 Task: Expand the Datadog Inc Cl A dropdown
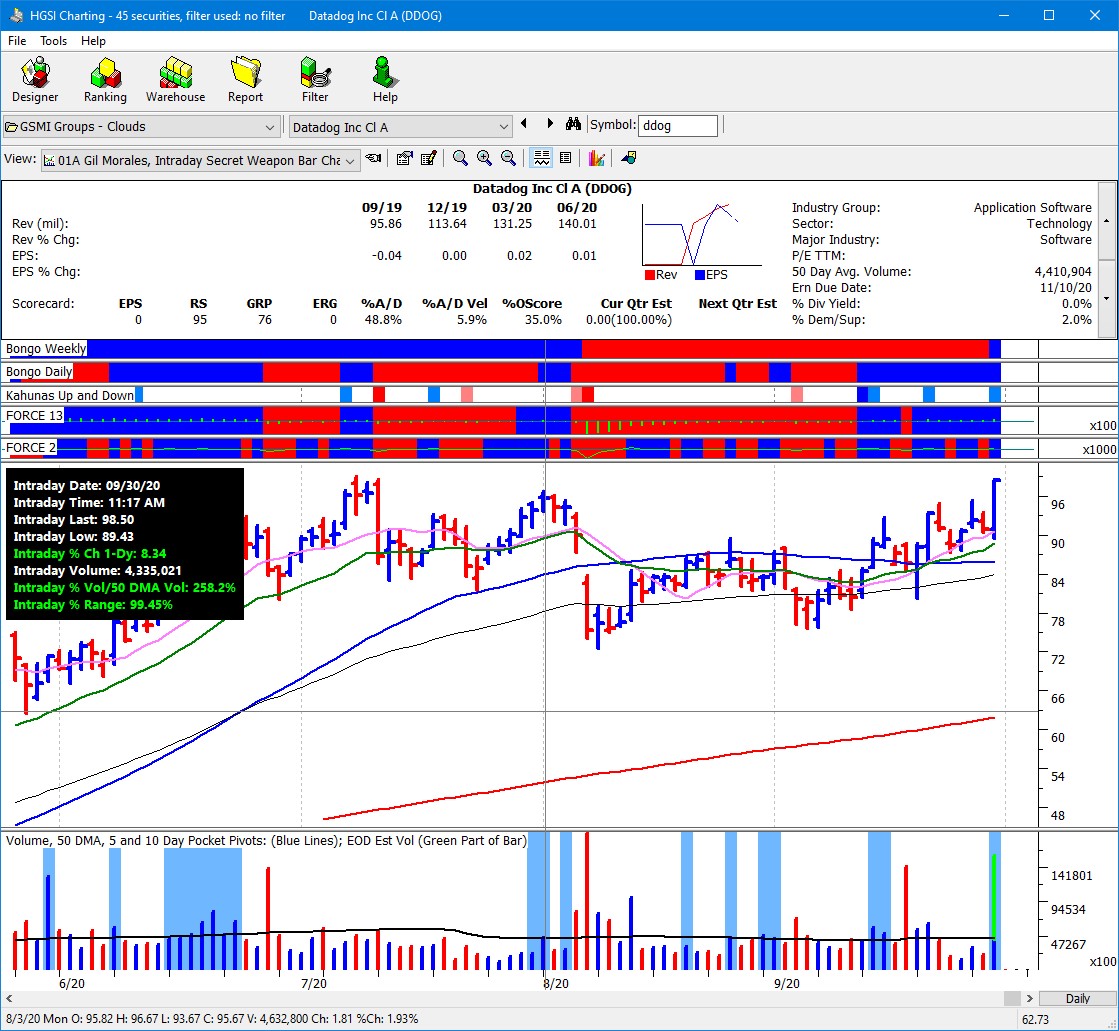tap(504, 127)
